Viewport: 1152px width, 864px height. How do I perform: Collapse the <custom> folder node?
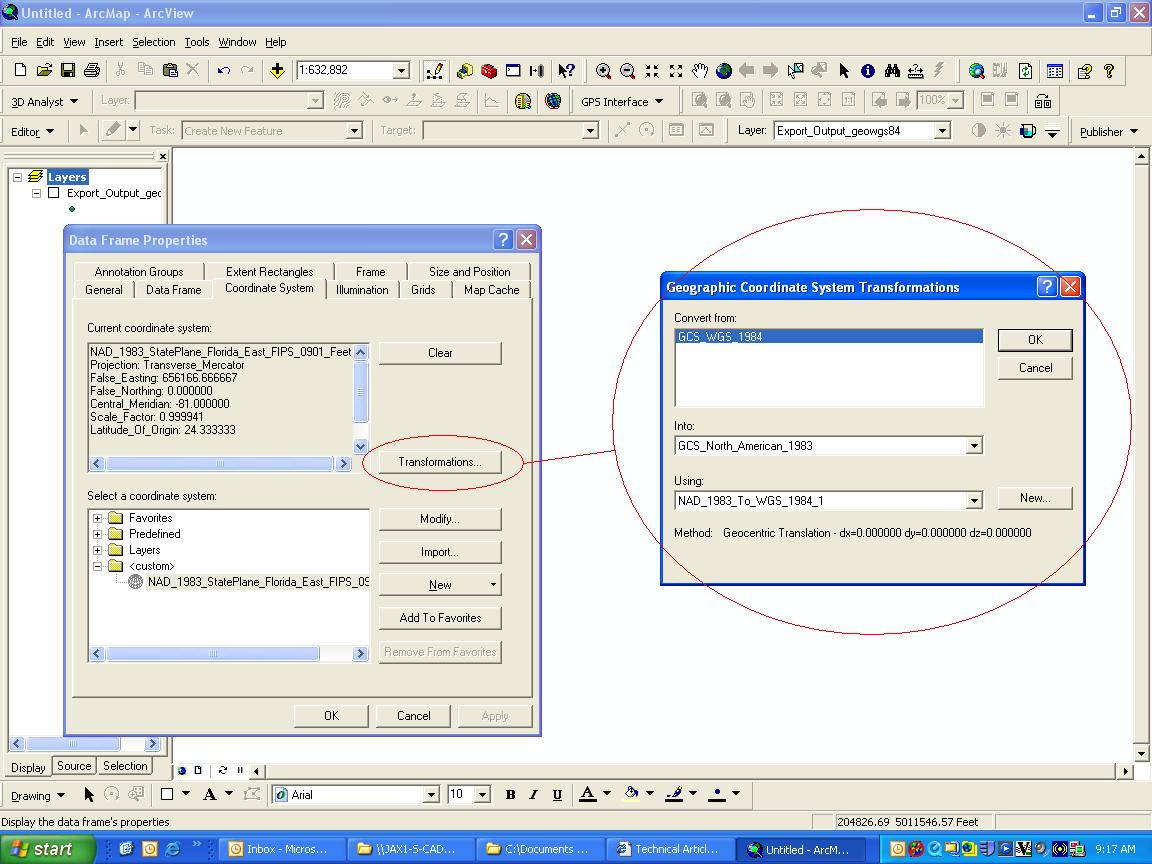click(x=97, y=566)
